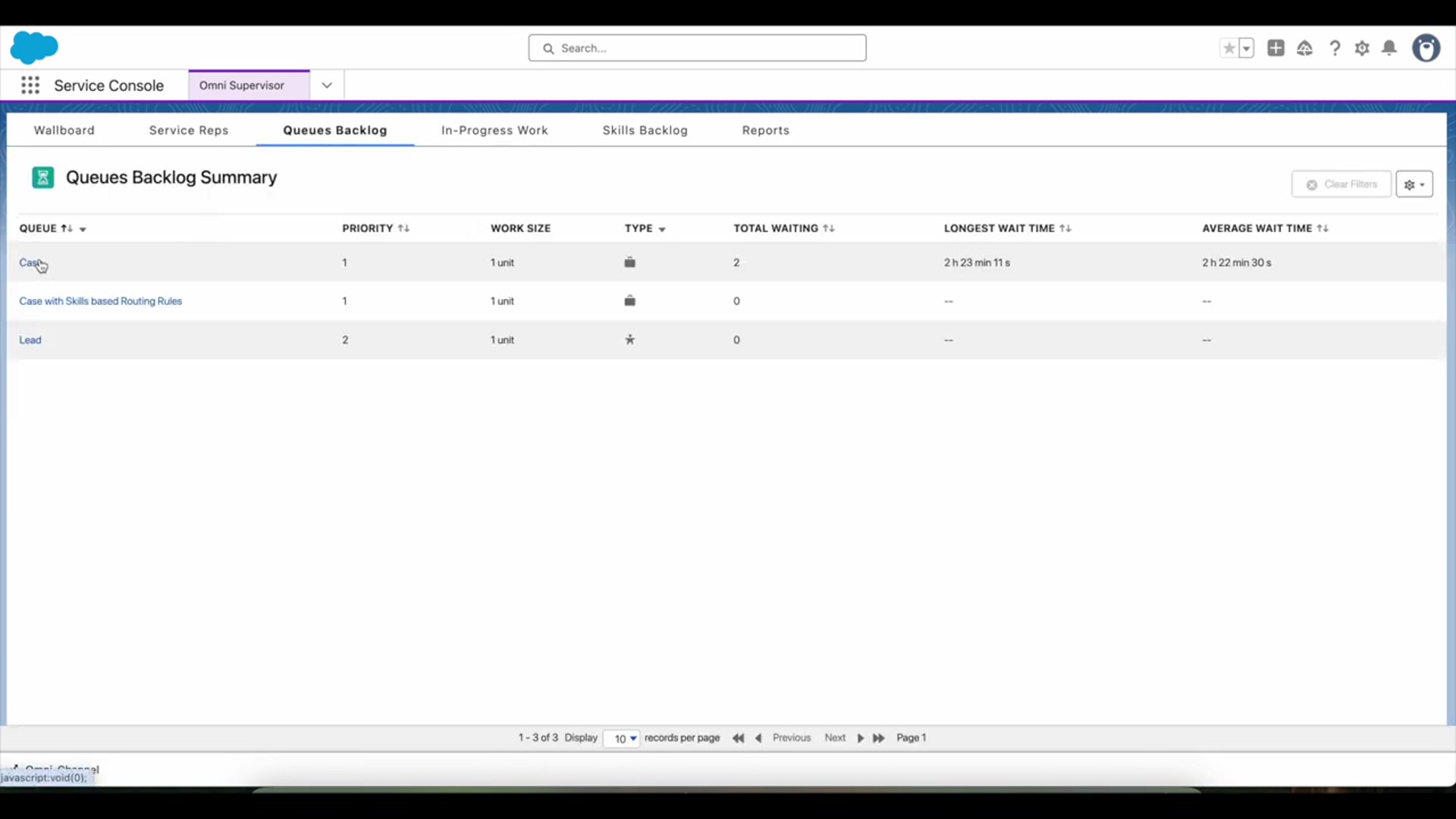Open the Setup gear icon
1456x819 pixels.
[1362, 49]
